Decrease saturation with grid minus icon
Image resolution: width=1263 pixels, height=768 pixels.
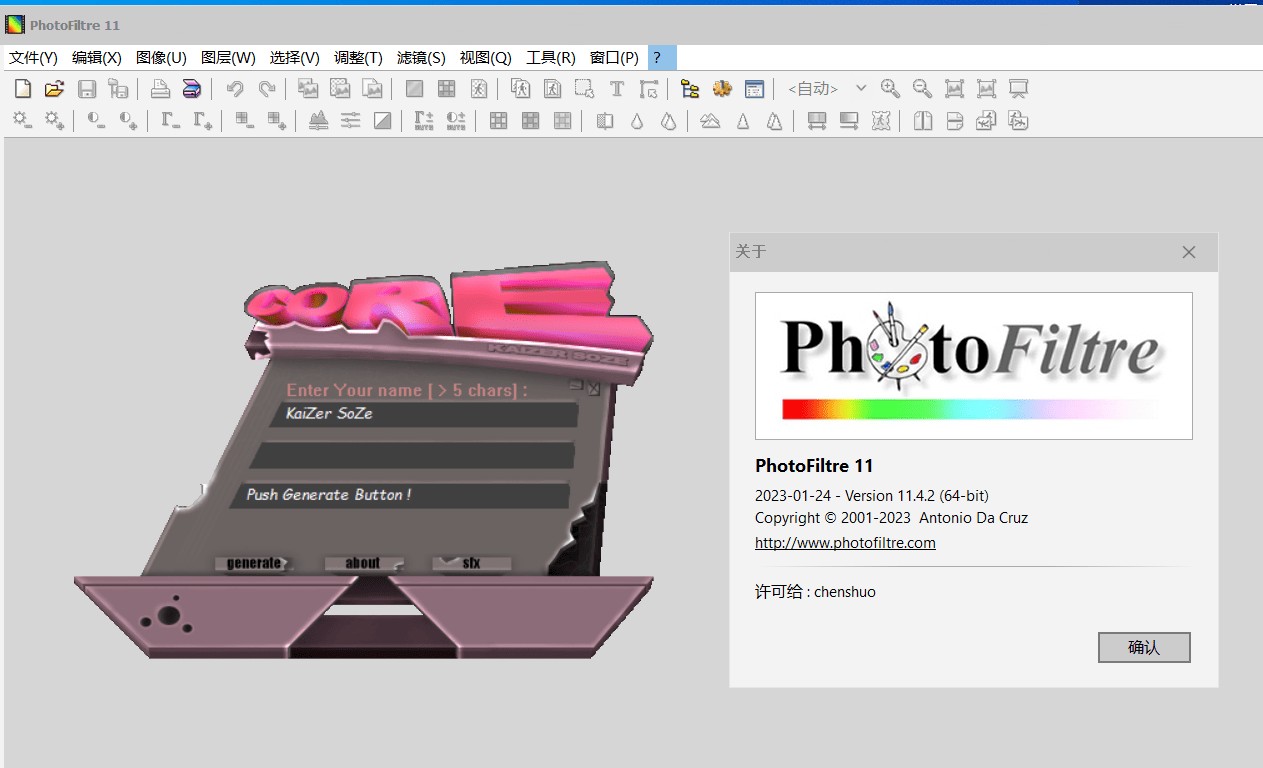(244, 121)
